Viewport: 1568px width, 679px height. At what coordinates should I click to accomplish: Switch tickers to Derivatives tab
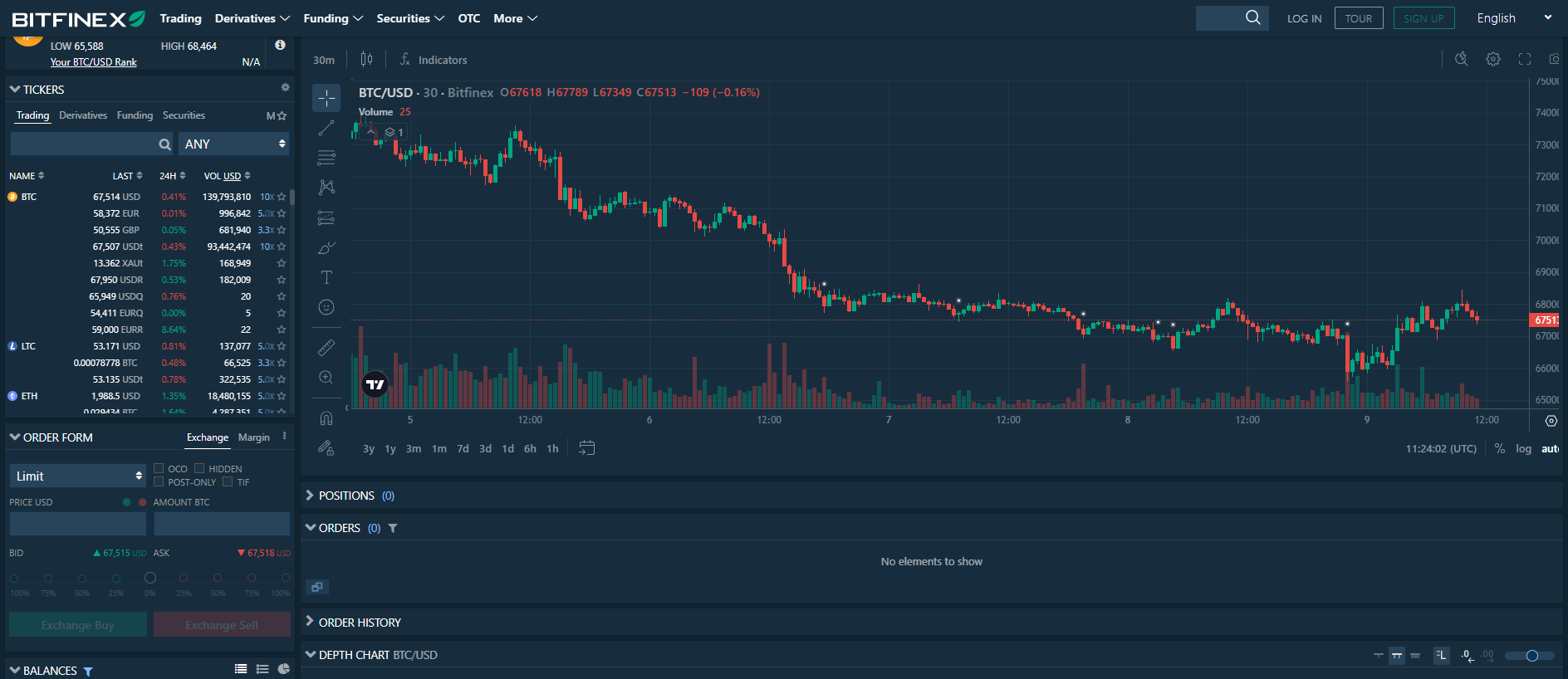tap(83, 115)
